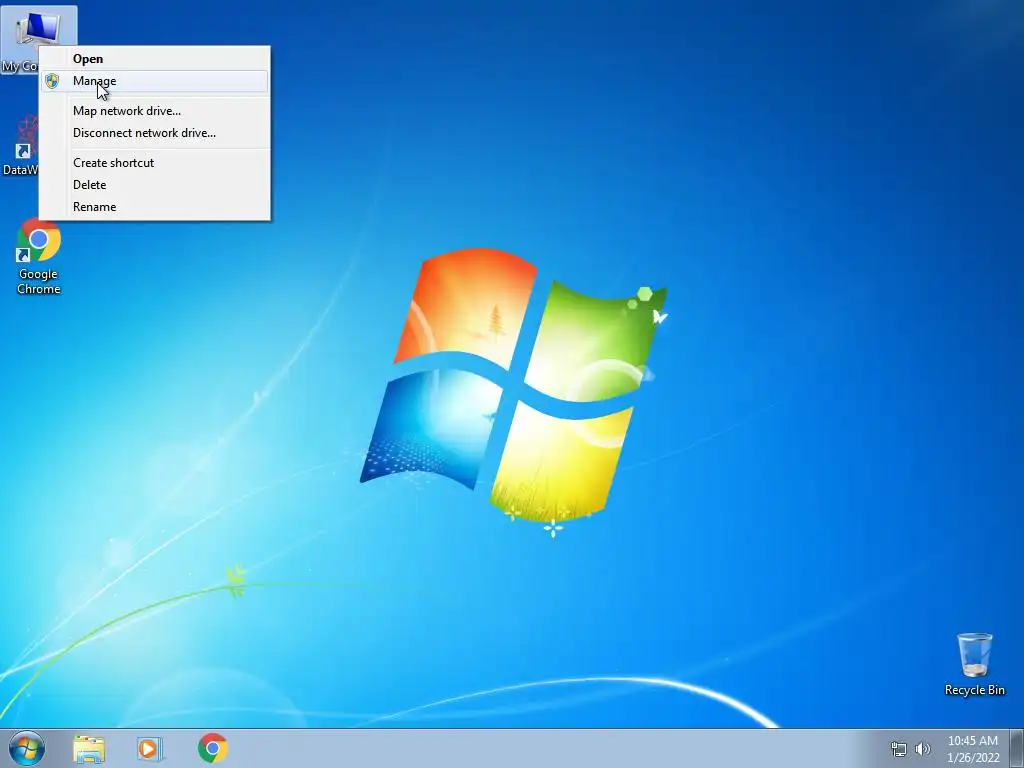1024x768 pixels.
Task: Open the volume speaker tray icon
Action: click(x=923, y=749)
